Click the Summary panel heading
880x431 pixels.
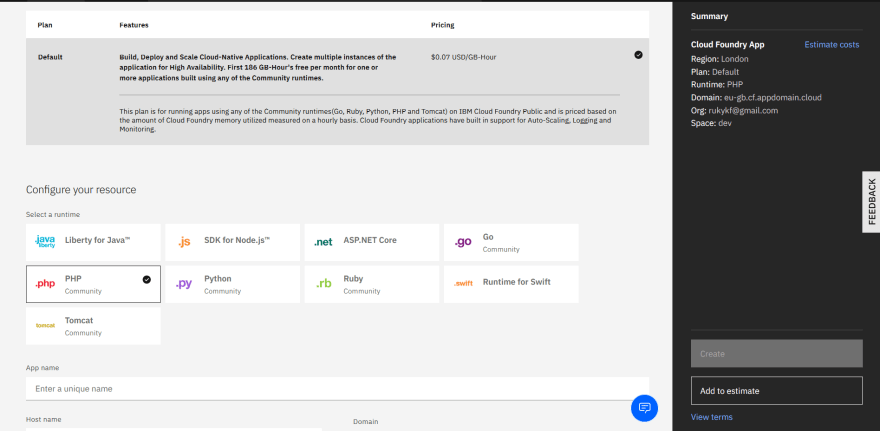point(709,16)
